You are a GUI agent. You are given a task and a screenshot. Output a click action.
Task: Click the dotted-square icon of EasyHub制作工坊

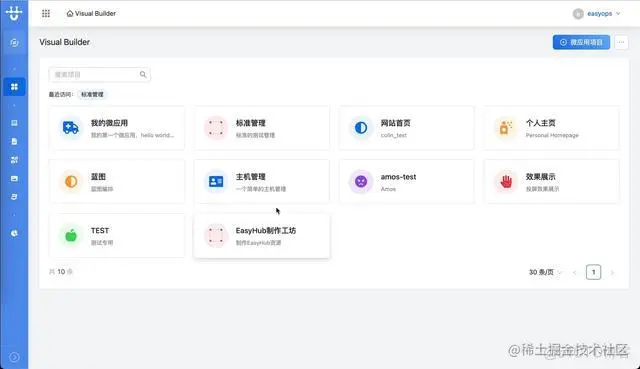(216, 235)
